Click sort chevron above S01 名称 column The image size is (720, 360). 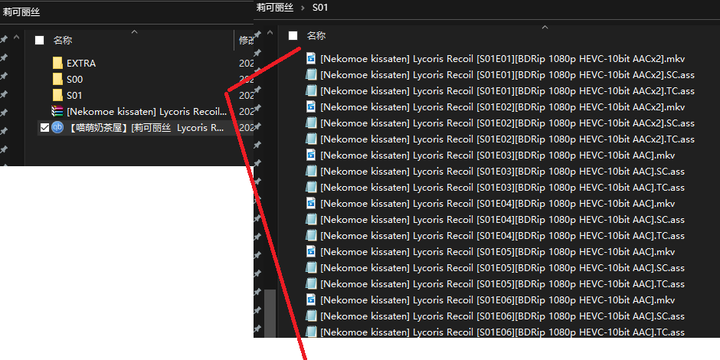tap(545, 28)
